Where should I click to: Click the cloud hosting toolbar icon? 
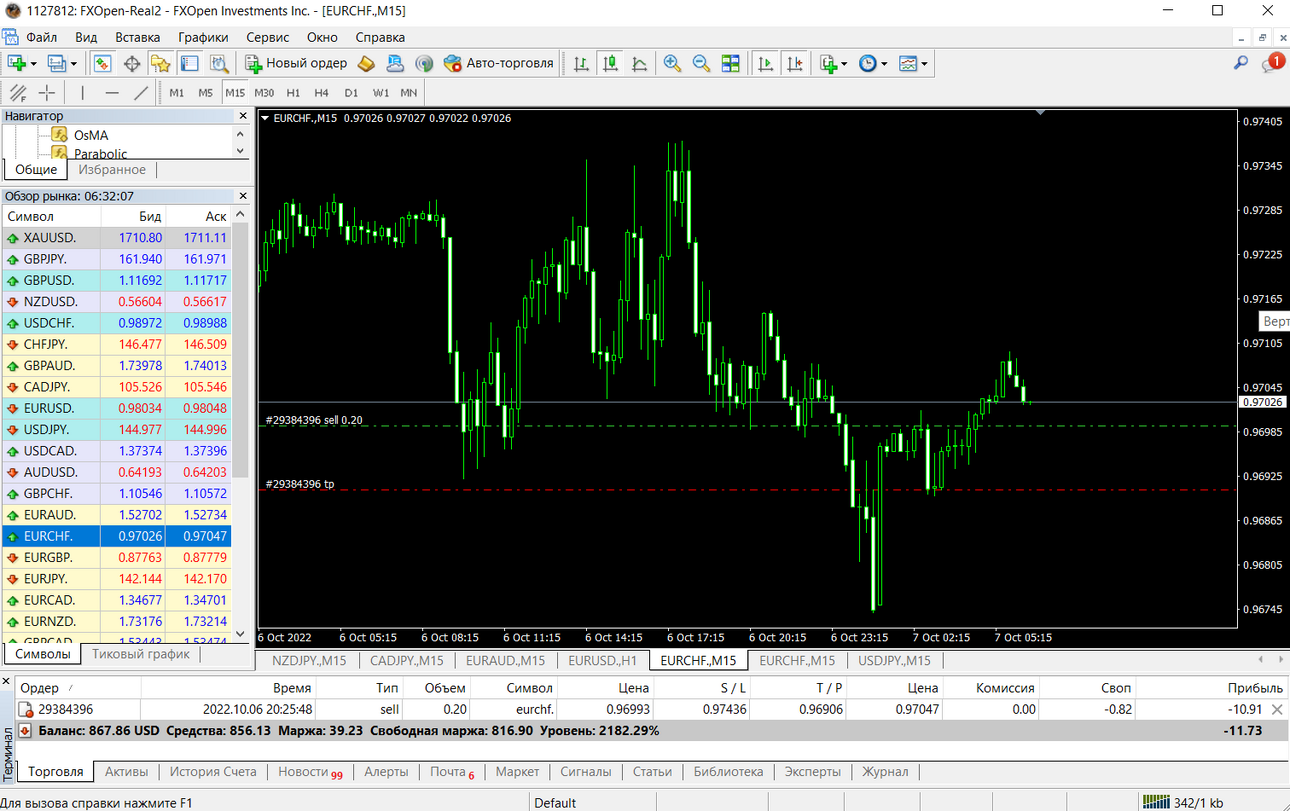coord(395,63)
